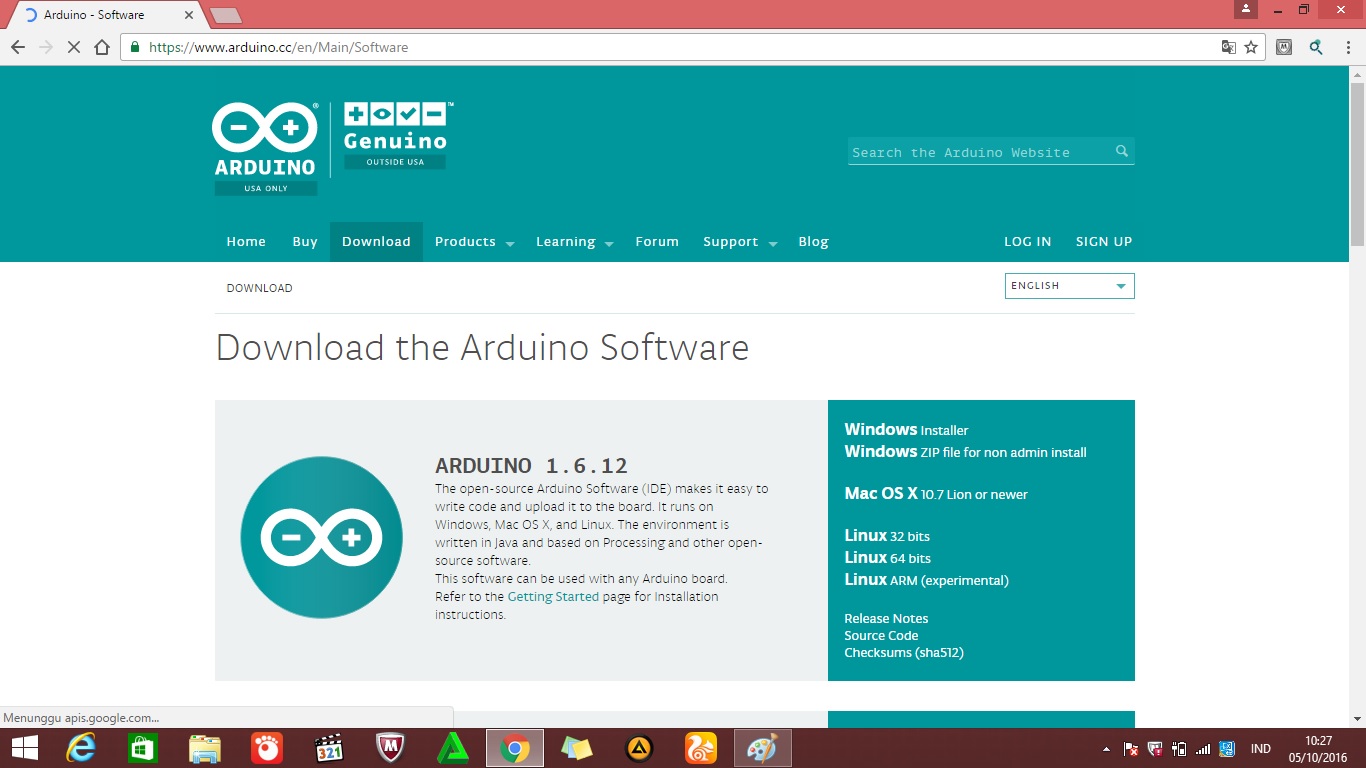Click inside the Search the Arduino Website field
The image size is (1366, 768).
[975, 151]
